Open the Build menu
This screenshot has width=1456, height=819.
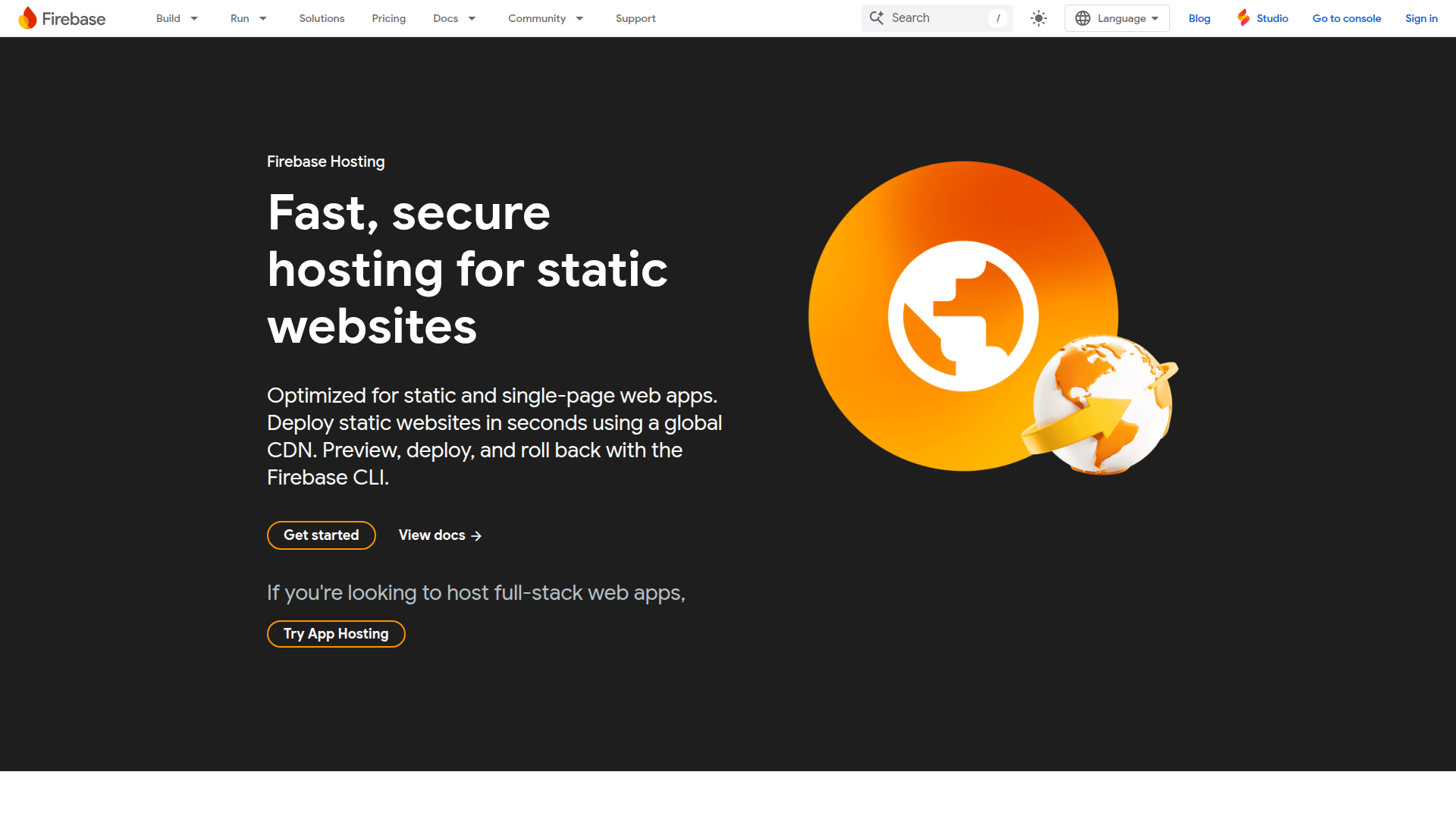coord(168,18)
